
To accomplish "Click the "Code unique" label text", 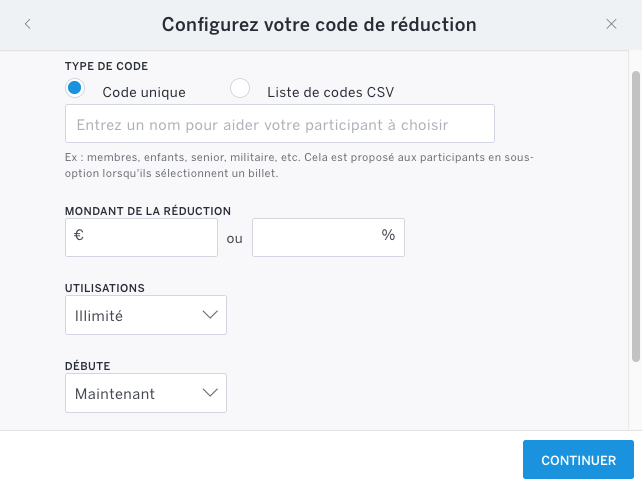I will coord(144,92).
